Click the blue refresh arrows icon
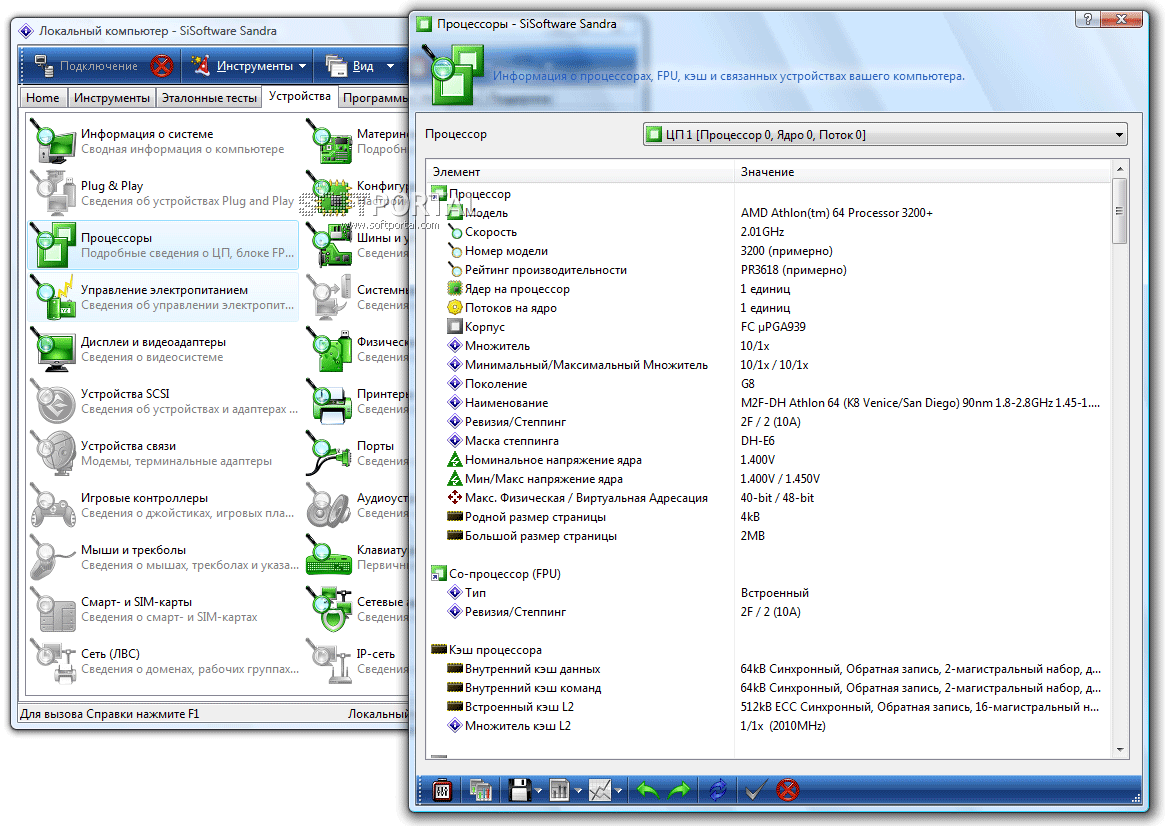This screenshot has width=1165, height=826. [717, 790]
